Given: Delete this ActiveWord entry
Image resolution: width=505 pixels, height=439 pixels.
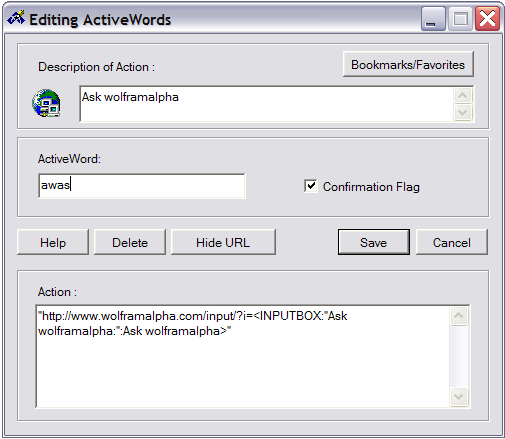Looking at the screenshot, I should pos(130,242).
